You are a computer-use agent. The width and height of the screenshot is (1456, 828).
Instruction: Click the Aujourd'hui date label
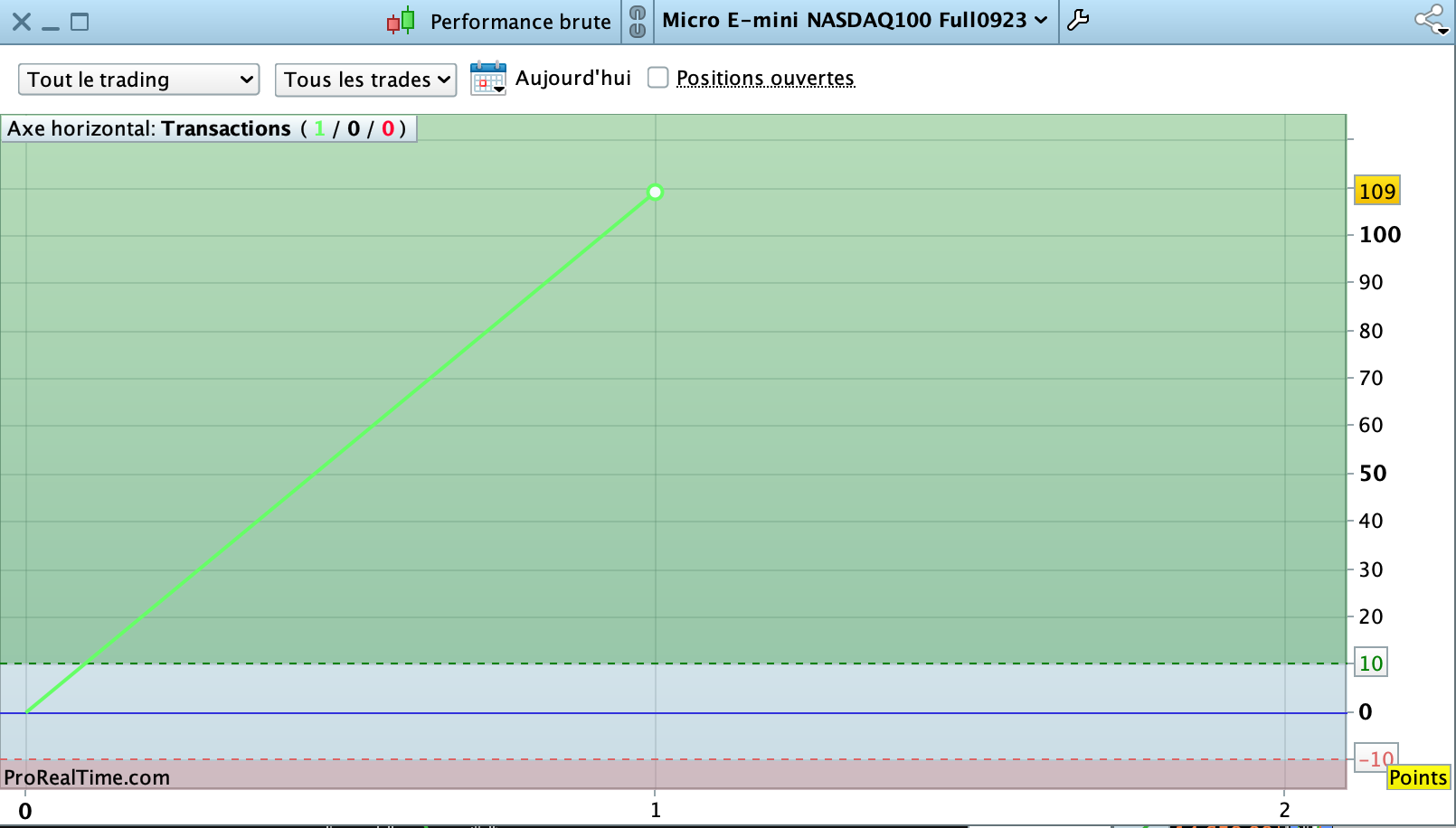(x=573, y=79)
